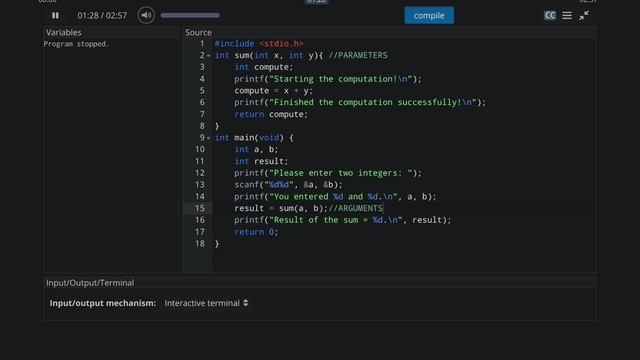Mute the audio with speaker icon

[146, 16]
